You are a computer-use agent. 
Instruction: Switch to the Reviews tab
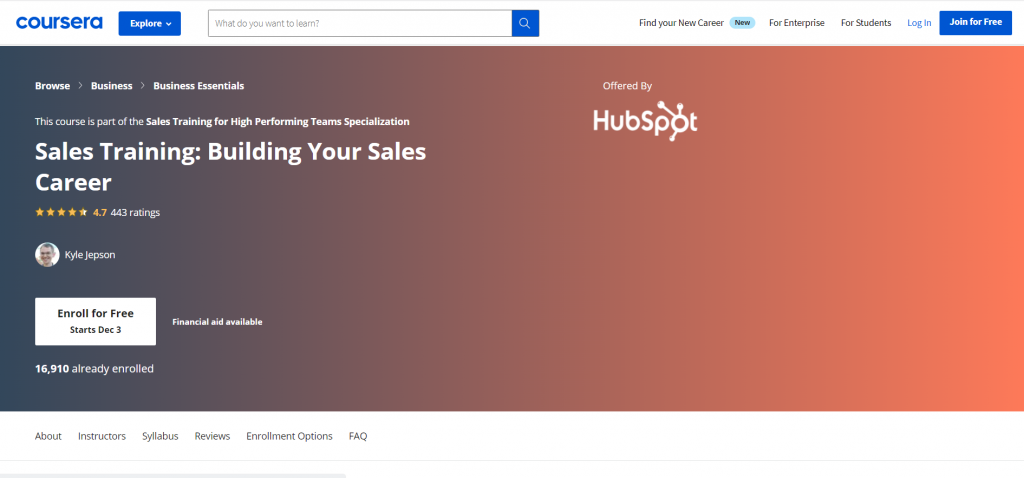click(x=212, y=436)
